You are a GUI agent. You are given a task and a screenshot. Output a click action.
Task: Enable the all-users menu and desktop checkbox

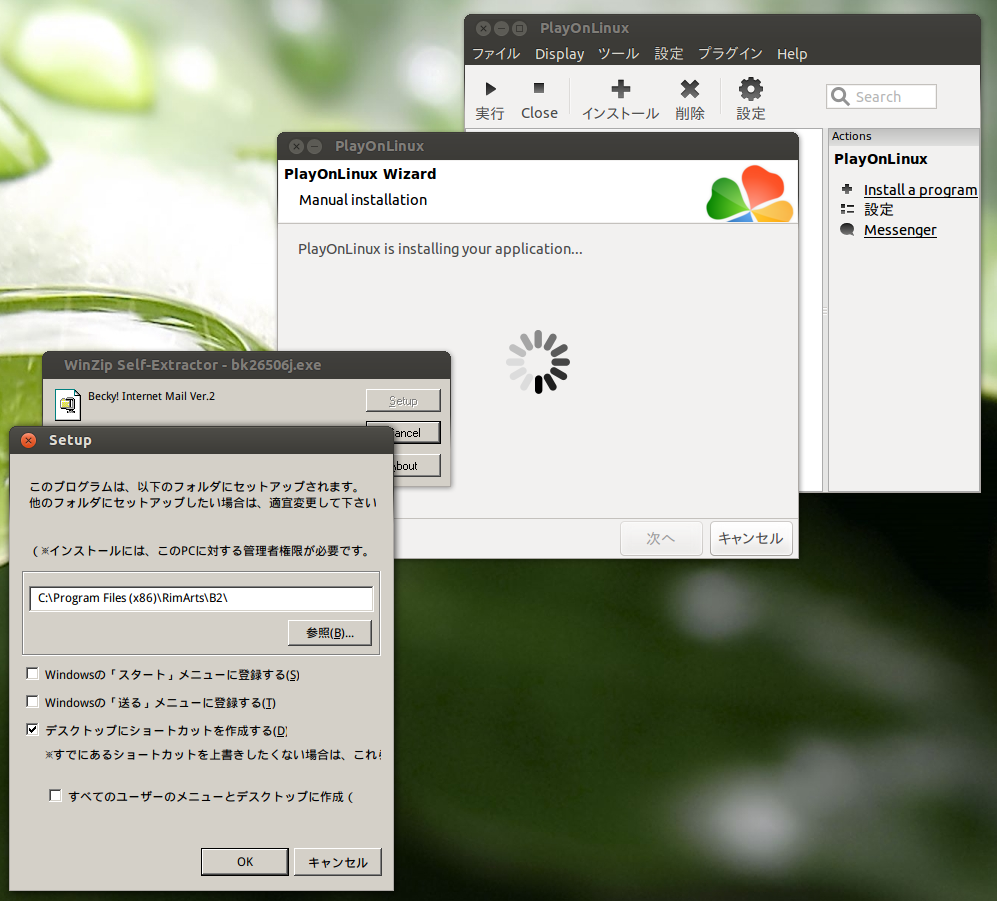coord(55,795)
